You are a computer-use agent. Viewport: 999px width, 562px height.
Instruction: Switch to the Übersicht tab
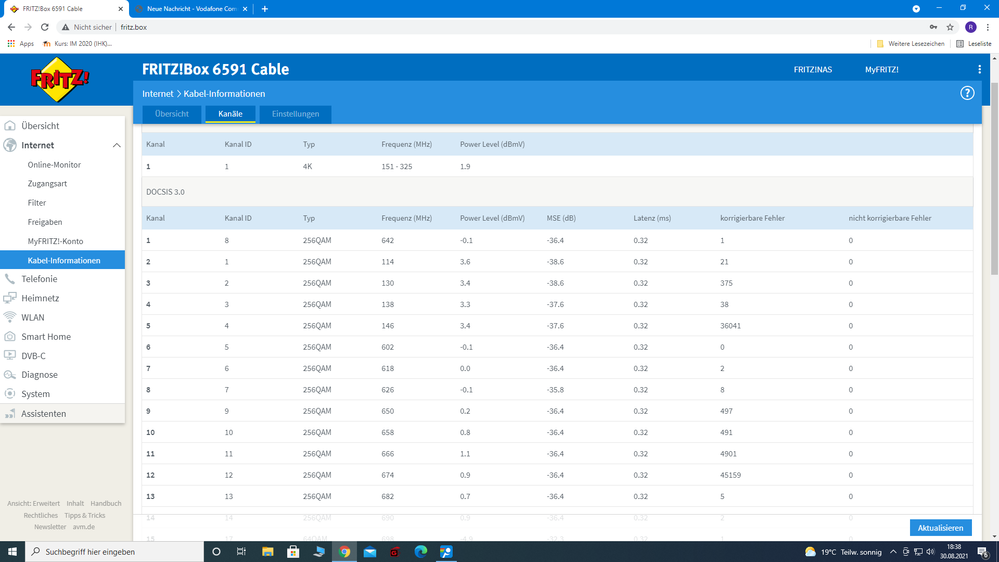coord(172,114)
